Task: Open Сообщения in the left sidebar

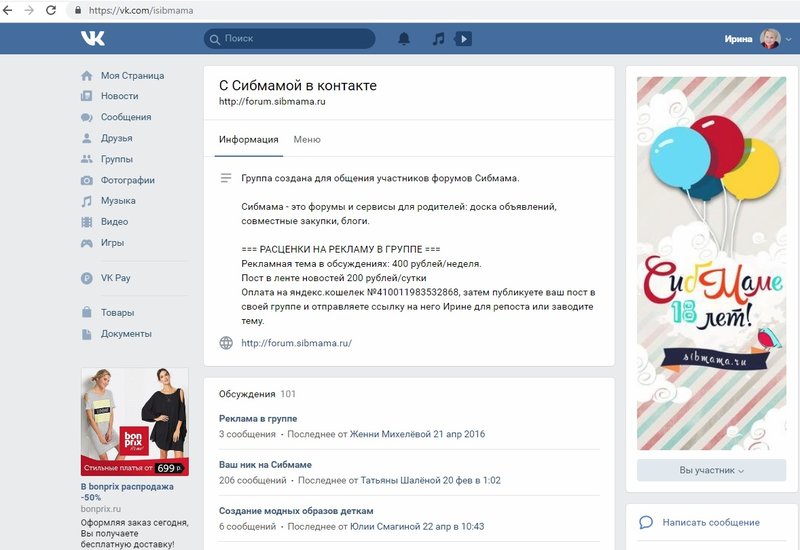Action: [x=125, y=117]
